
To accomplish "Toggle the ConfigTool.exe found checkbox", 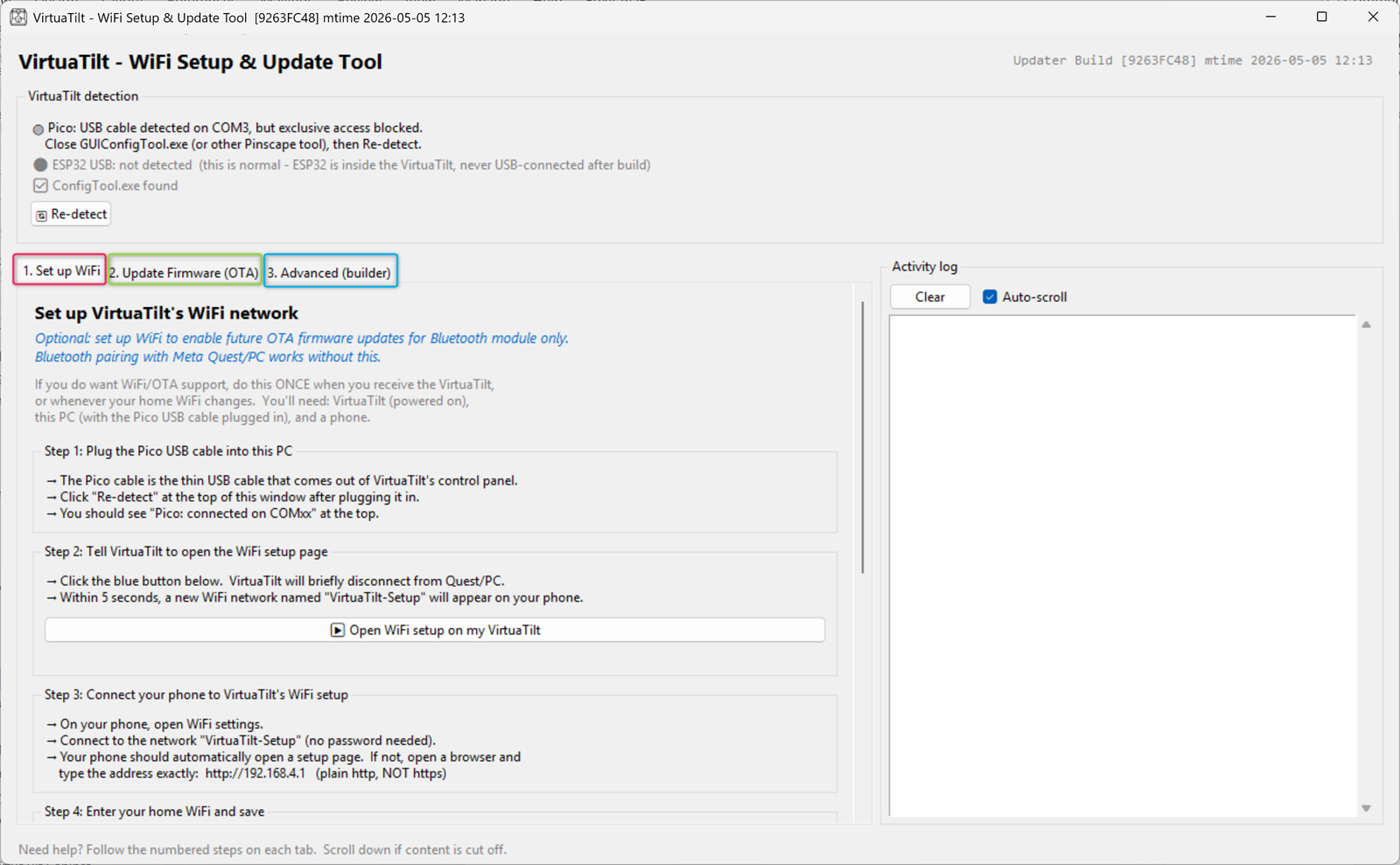I will click(x=40, y=185).
